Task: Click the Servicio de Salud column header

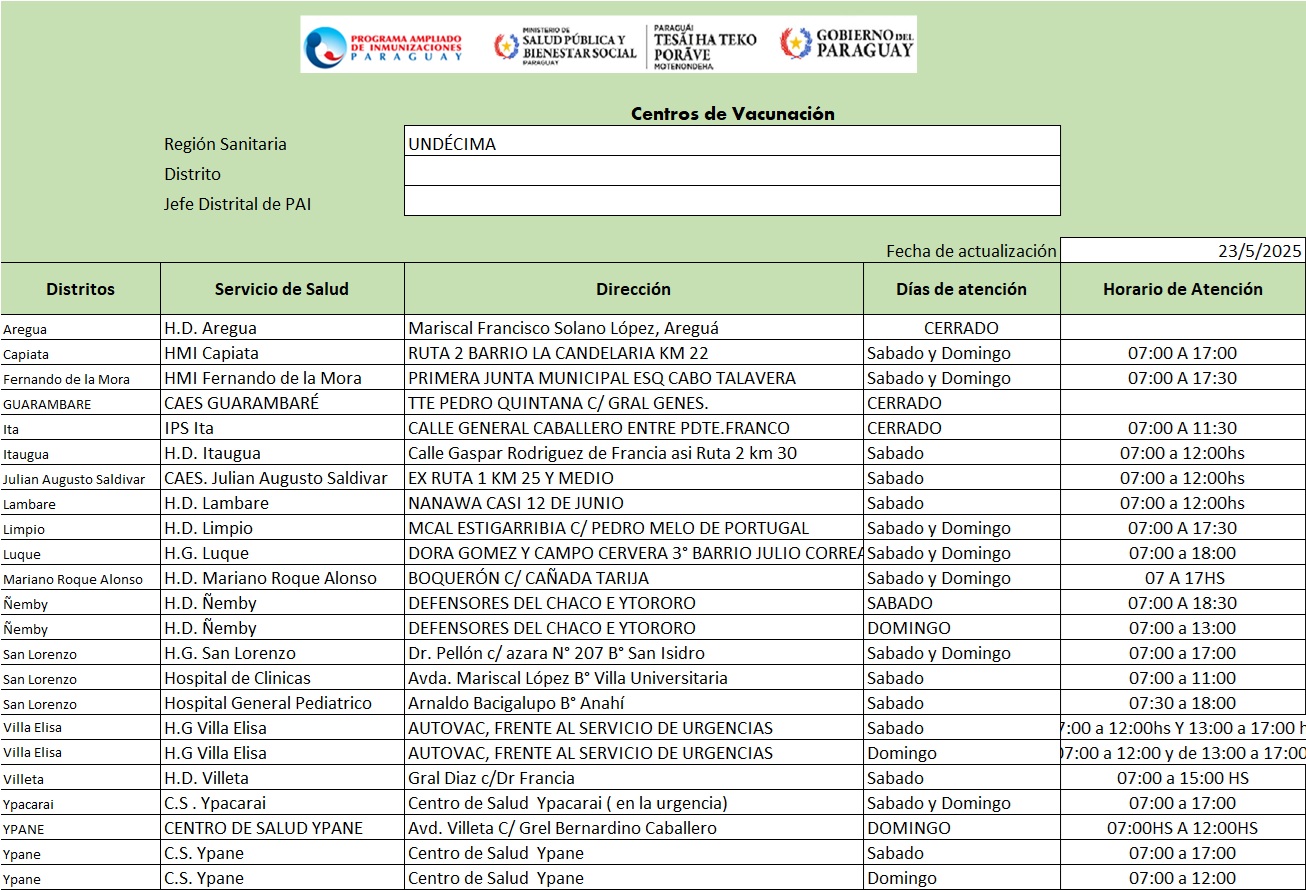Action: coord(282,289)
